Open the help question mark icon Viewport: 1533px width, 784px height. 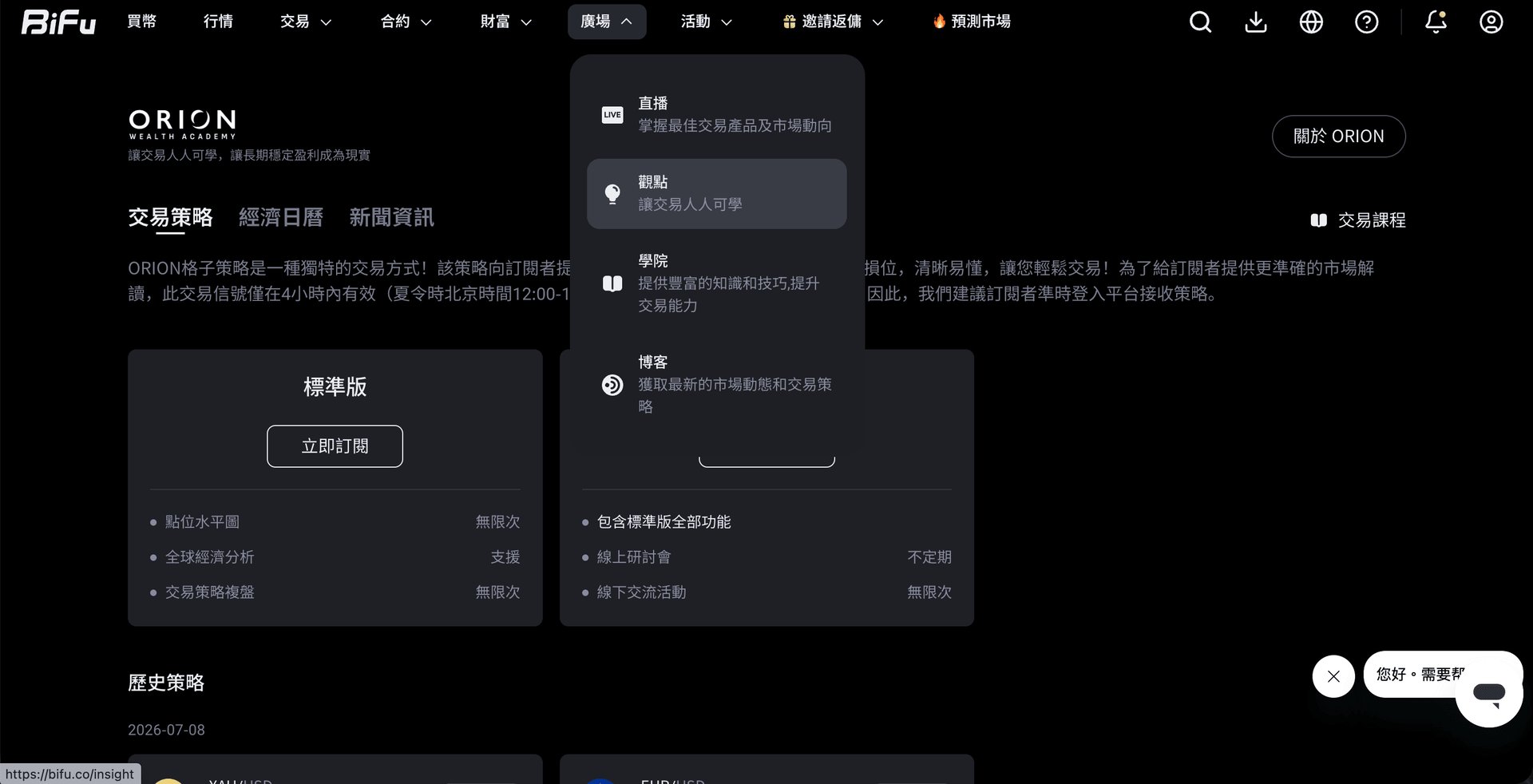[x=1367, y=22]
